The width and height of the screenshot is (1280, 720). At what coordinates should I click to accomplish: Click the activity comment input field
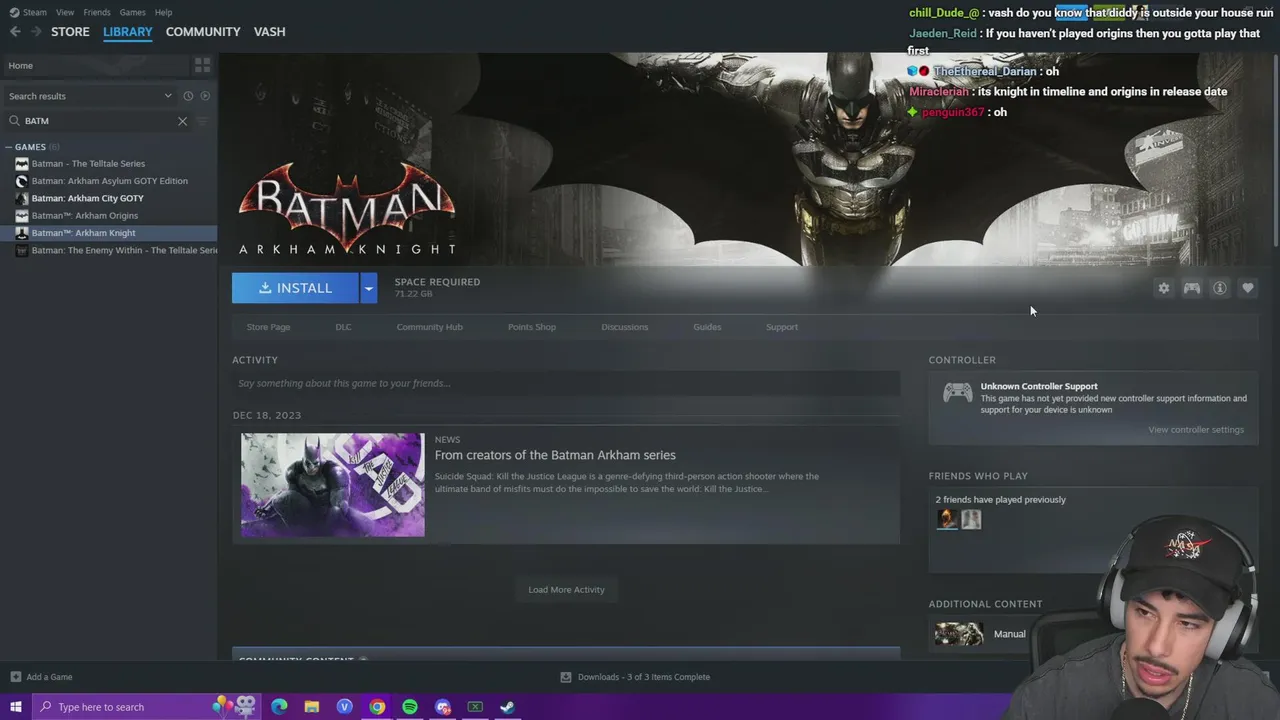[x=566, y=383]
